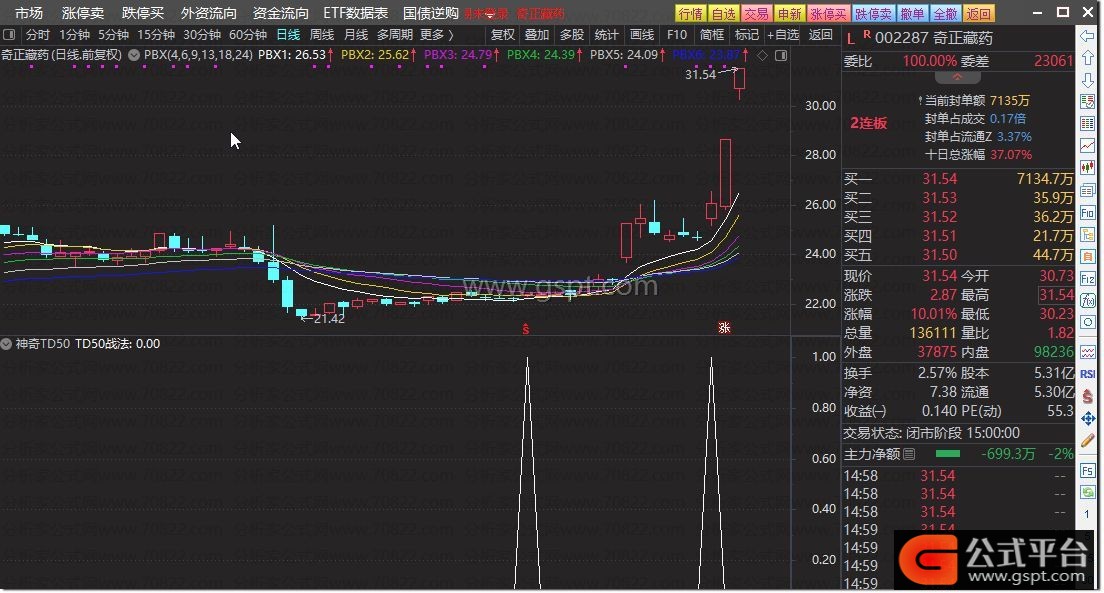This screenshot has width=1104, height=593.
Task: Switch to 30分钟 period tab
Action: pyautogui.click(x=202, y=35)
